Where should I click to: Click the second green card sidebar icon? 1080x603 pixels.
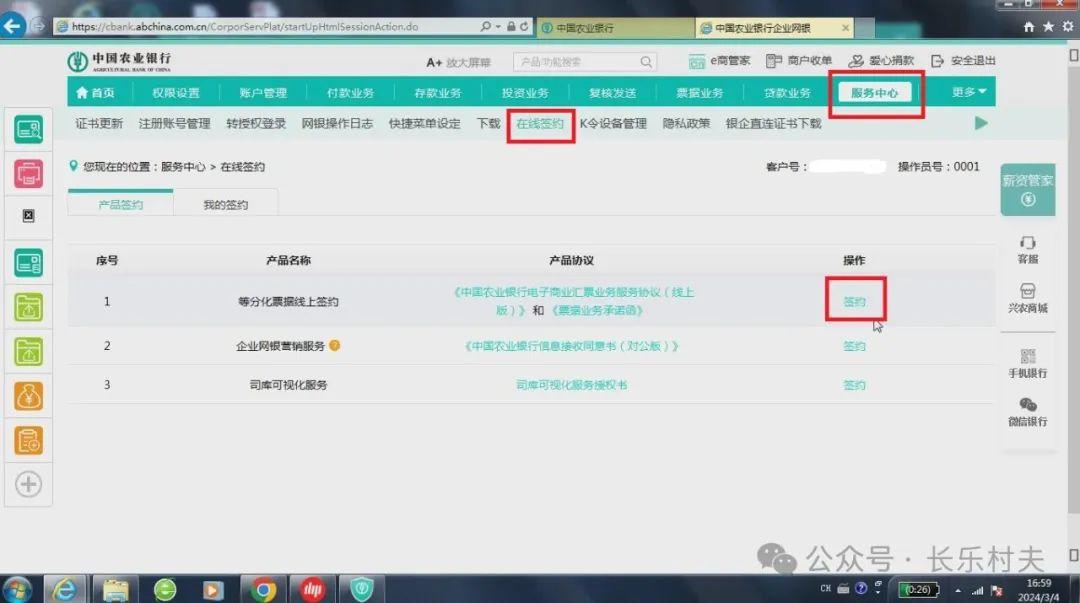28,263
